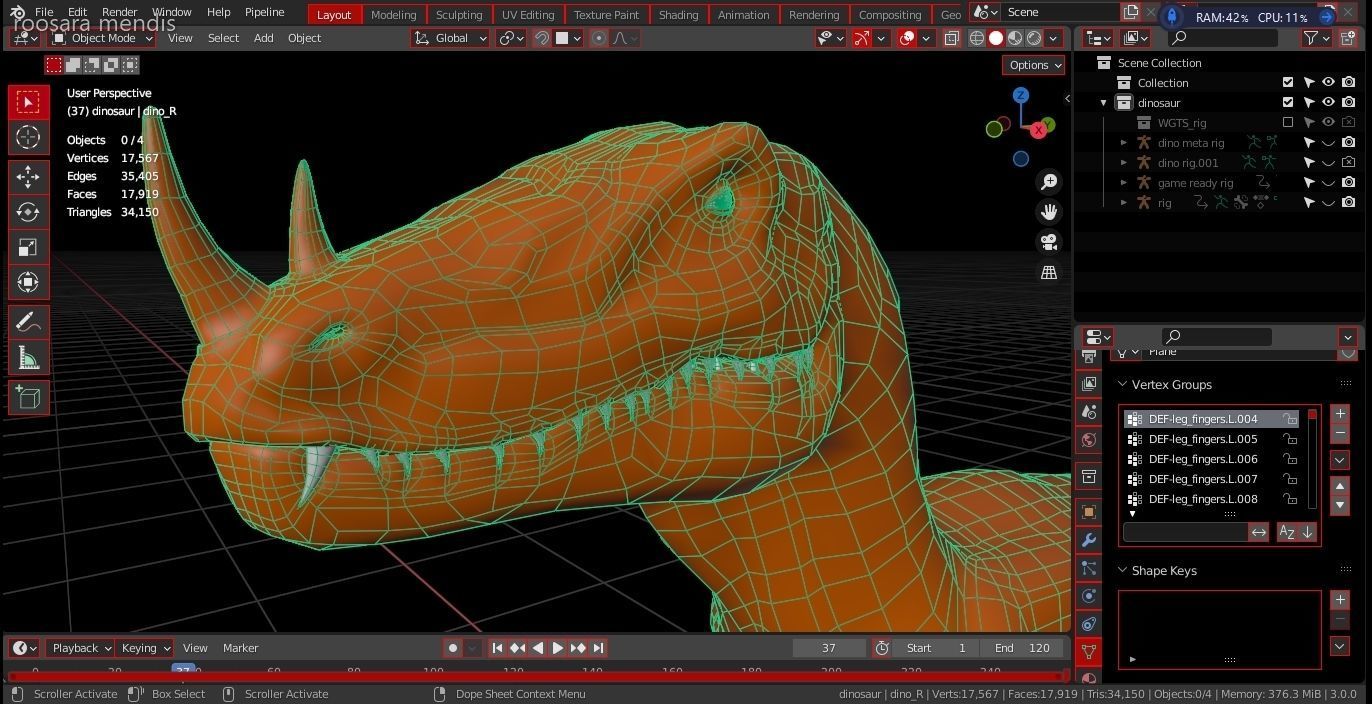Click the zoom magnifier viewport gizmo

(1049, 181)
